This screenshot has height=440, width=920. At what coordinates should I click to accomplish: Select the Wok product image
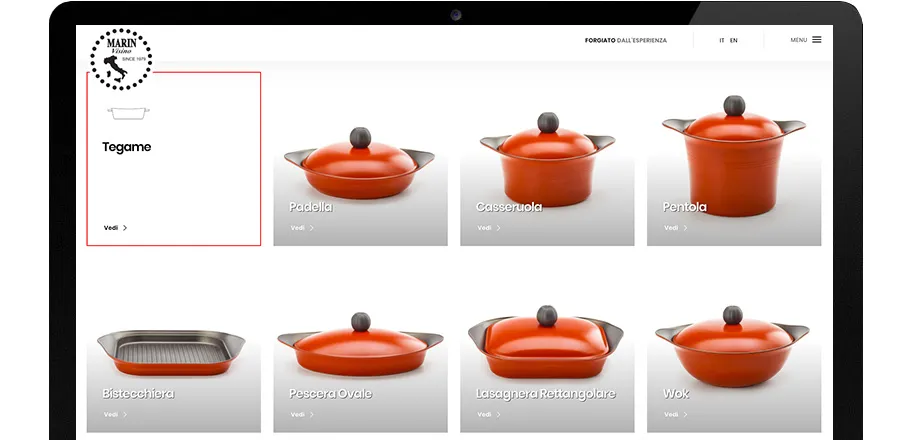tap(732, 346)
